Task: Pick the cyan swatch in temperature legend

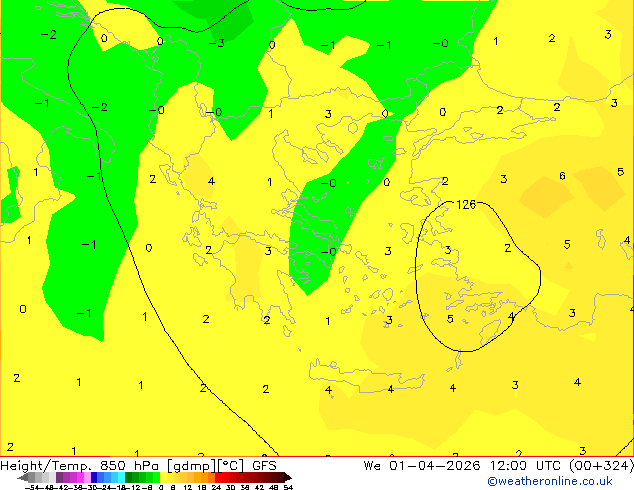Action: 121,477
